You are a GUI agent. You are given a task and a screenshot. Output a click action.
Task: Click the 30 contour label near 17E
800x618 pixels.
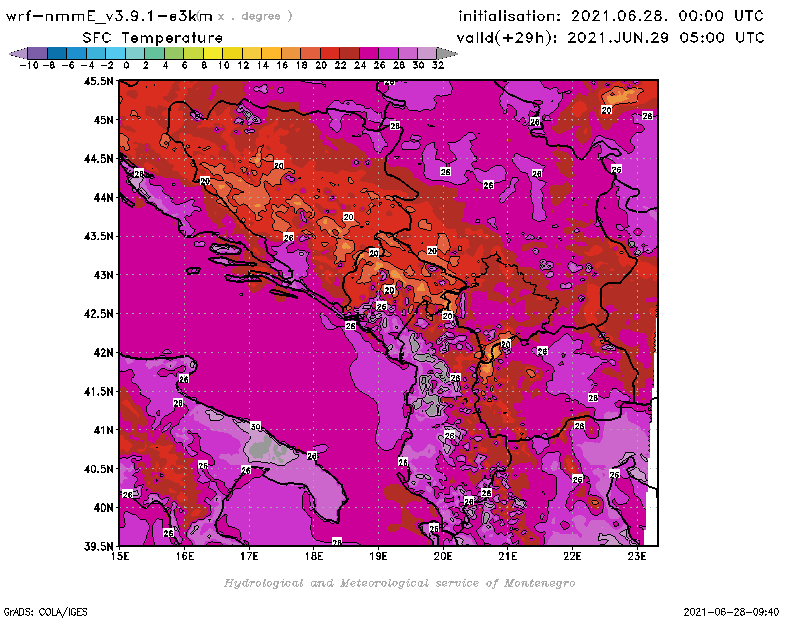coord(255,427)
